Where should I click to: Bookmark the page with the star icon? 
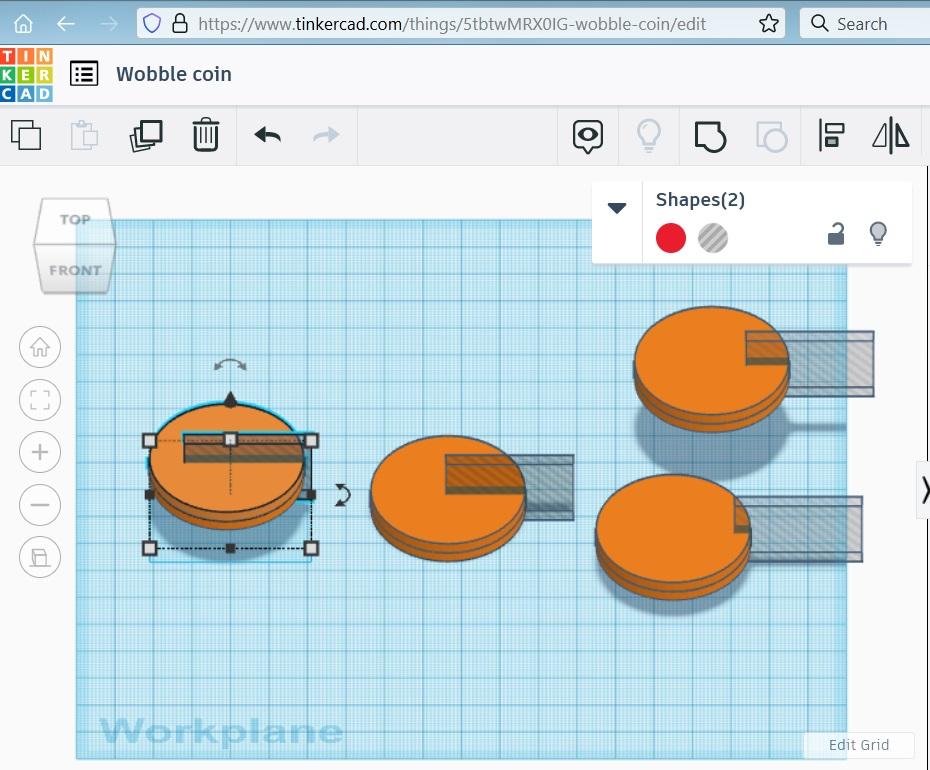pos(769,24)
